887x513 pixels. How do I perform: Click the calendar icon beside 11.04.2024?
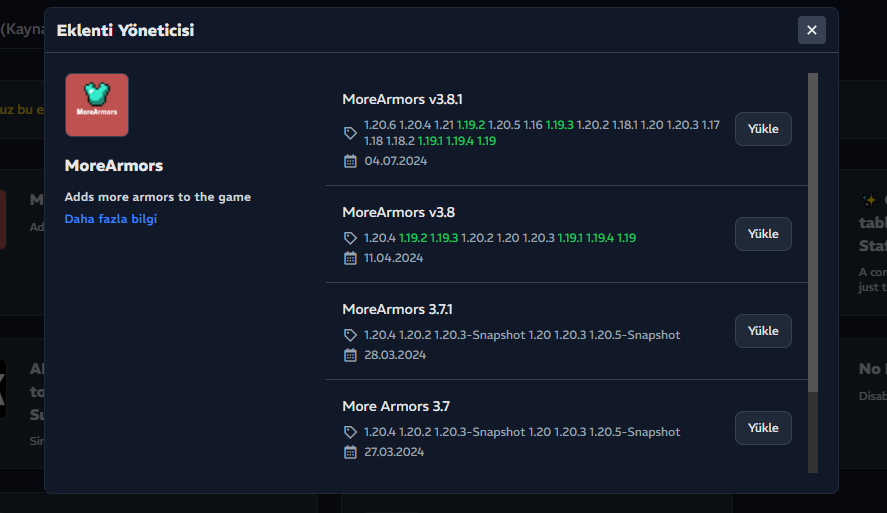350,258
